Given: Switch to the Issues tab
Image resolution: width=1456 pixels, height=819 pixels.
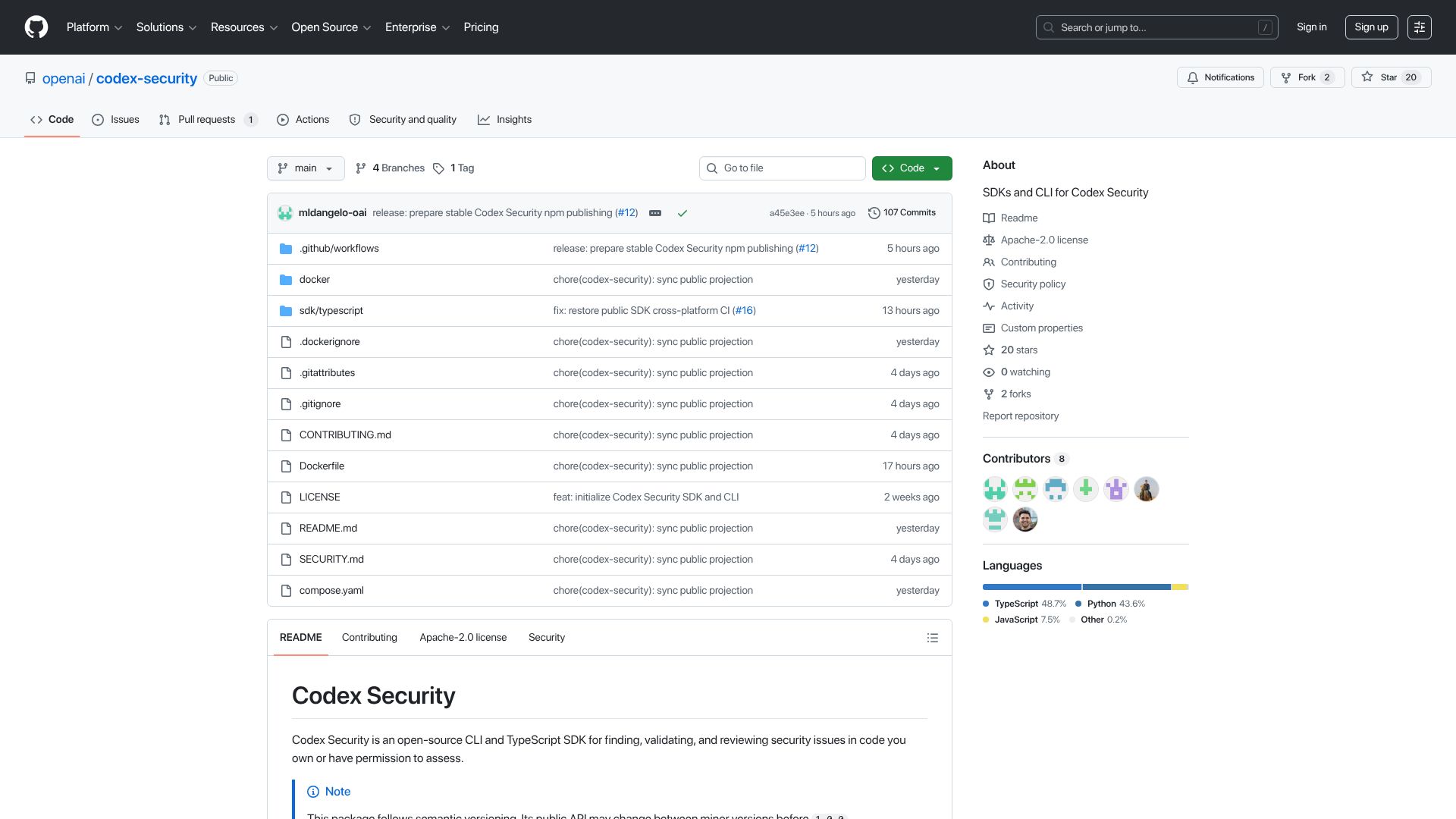Looking at the screenshot, I should tap(115, 120).
